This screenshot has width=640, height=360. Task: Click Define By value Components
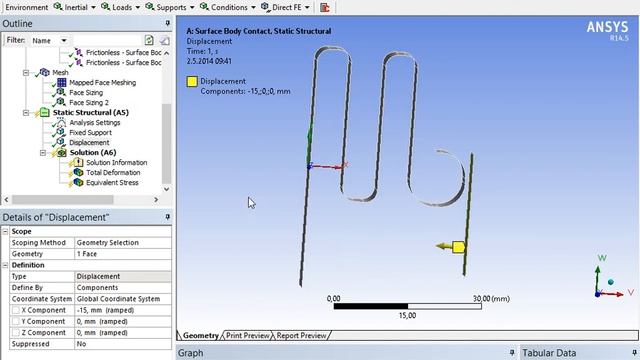tap(123, 288)
